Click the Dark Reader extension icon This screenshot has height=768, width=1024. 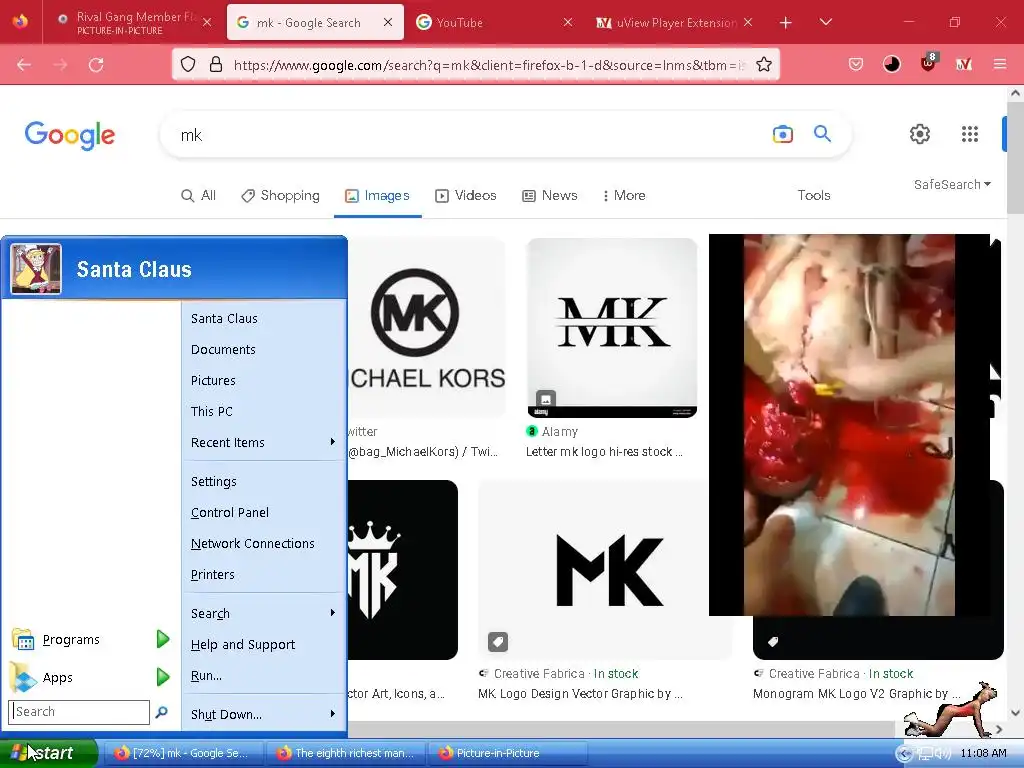coord(891,64)
